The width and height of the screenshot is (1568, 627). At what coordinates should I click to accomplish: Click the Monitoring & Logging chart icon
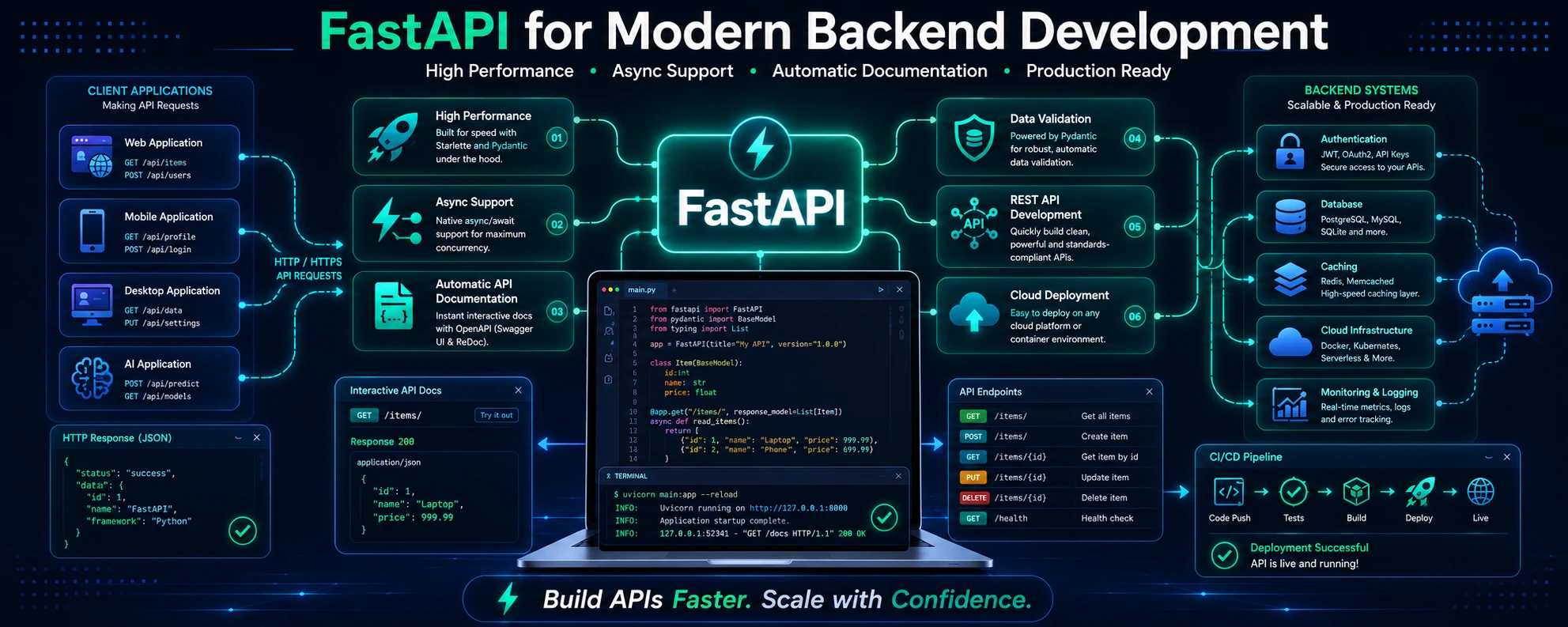1290,404
